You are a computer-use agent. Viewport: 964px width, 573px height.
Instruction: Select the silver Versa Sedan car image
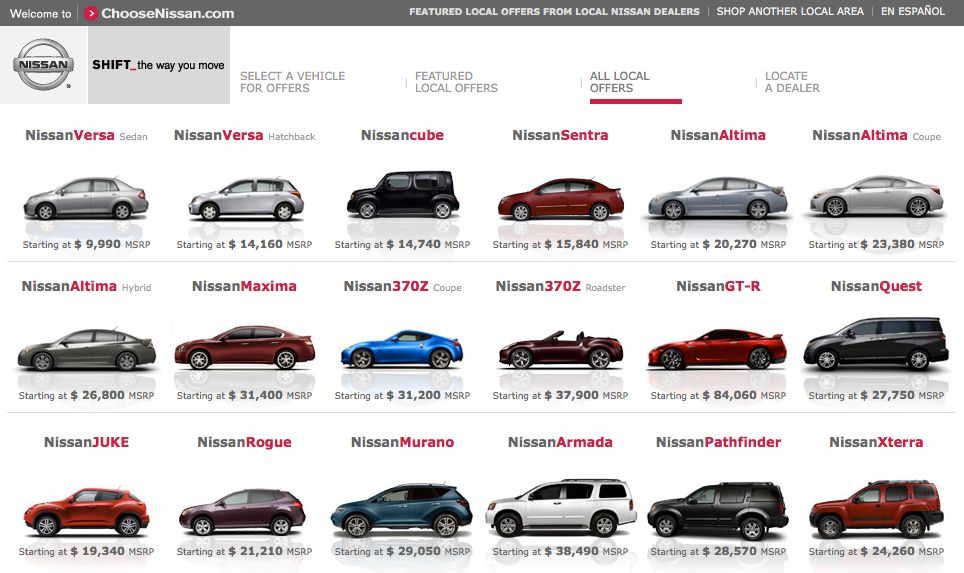tap(86, 198)
